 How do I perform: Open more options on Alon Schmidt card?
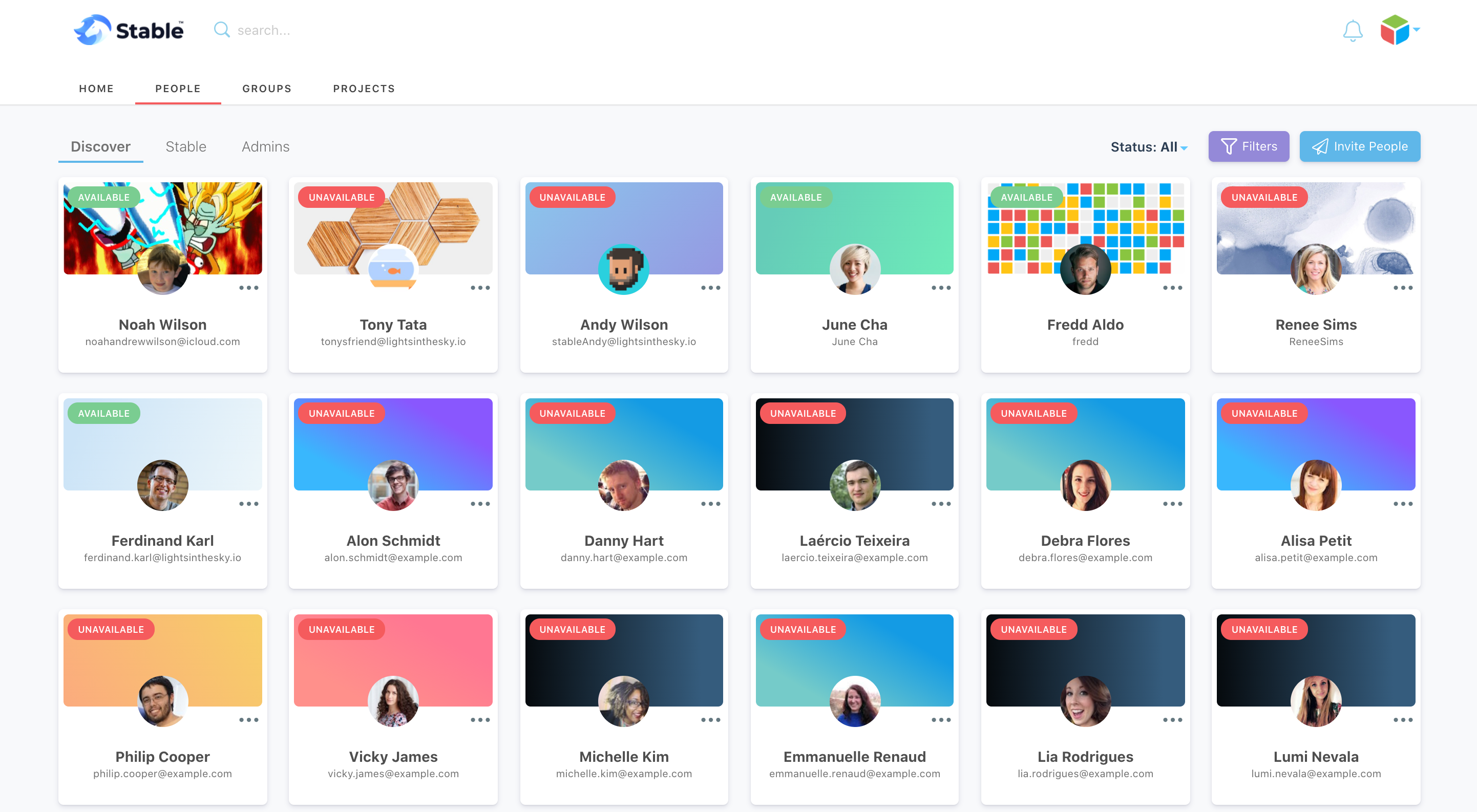coord(480,504)
